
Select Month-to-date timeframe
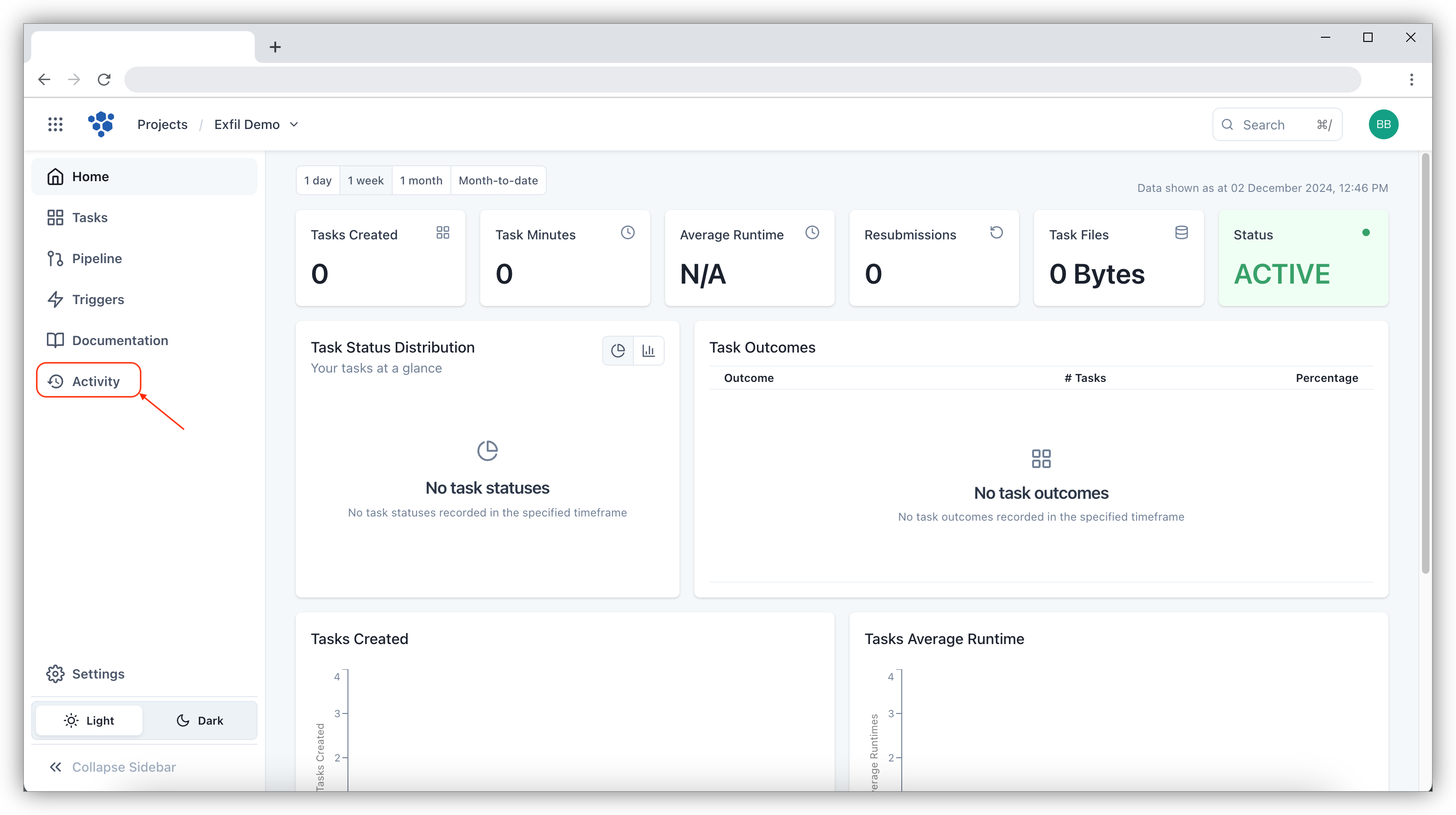click(498, 181)
